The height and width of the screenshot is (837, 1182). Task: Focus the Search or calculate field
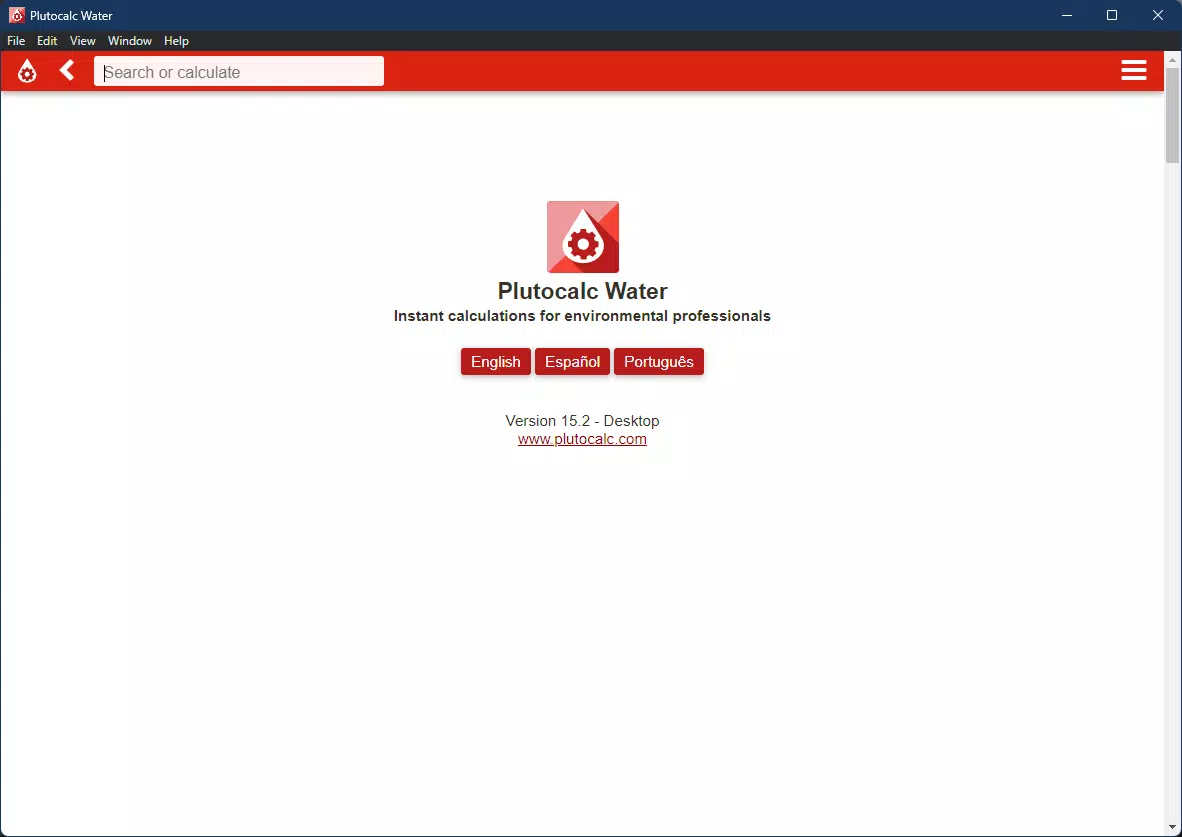point(239,72)
